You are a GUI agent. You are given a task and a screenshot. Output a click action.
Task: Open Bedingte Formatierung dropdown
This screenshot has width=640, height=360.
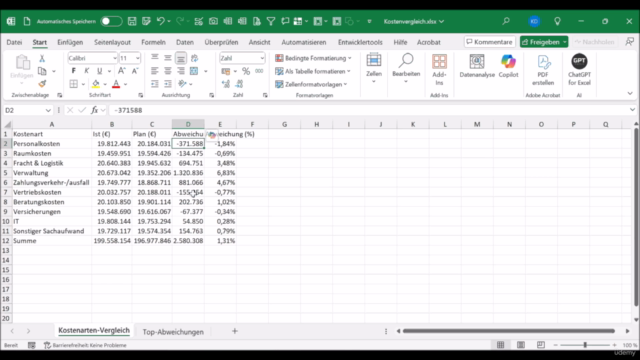tap(313, 58)
